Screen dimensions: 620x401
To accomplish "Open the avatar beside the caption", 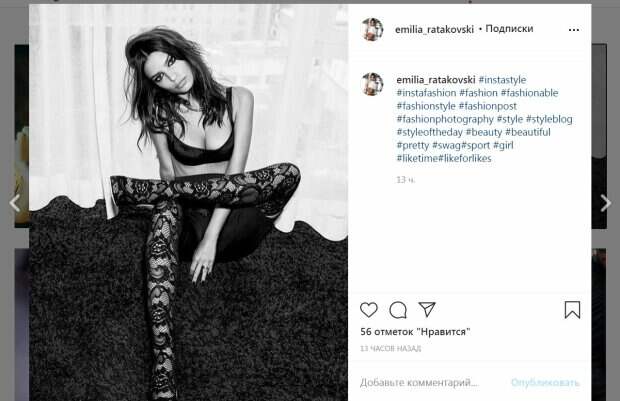I will pyautogui.click(x=372, y=84).
